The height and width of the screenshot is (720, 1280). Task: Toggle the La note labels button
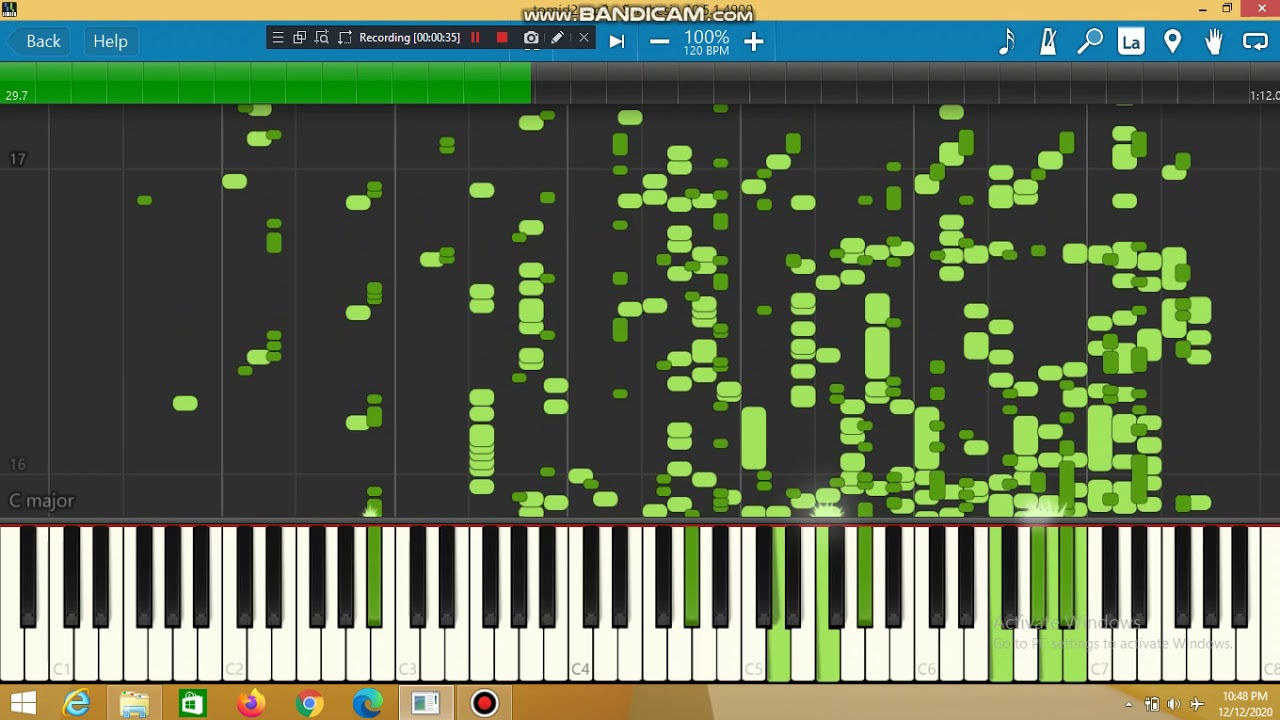pyautogui.click(x=1131, y=41)
